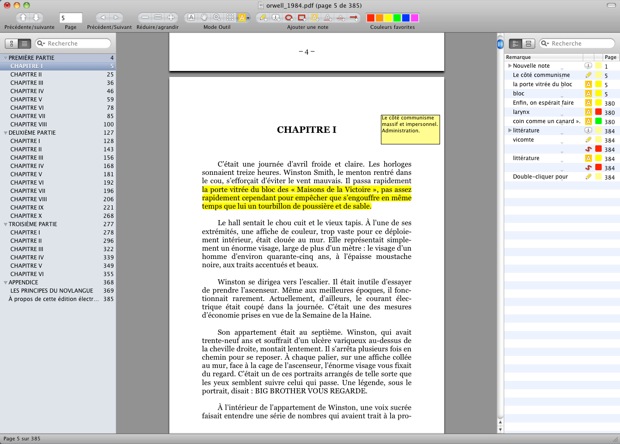
Task: Add a box rectangle note
Action: tap(302, 17)
